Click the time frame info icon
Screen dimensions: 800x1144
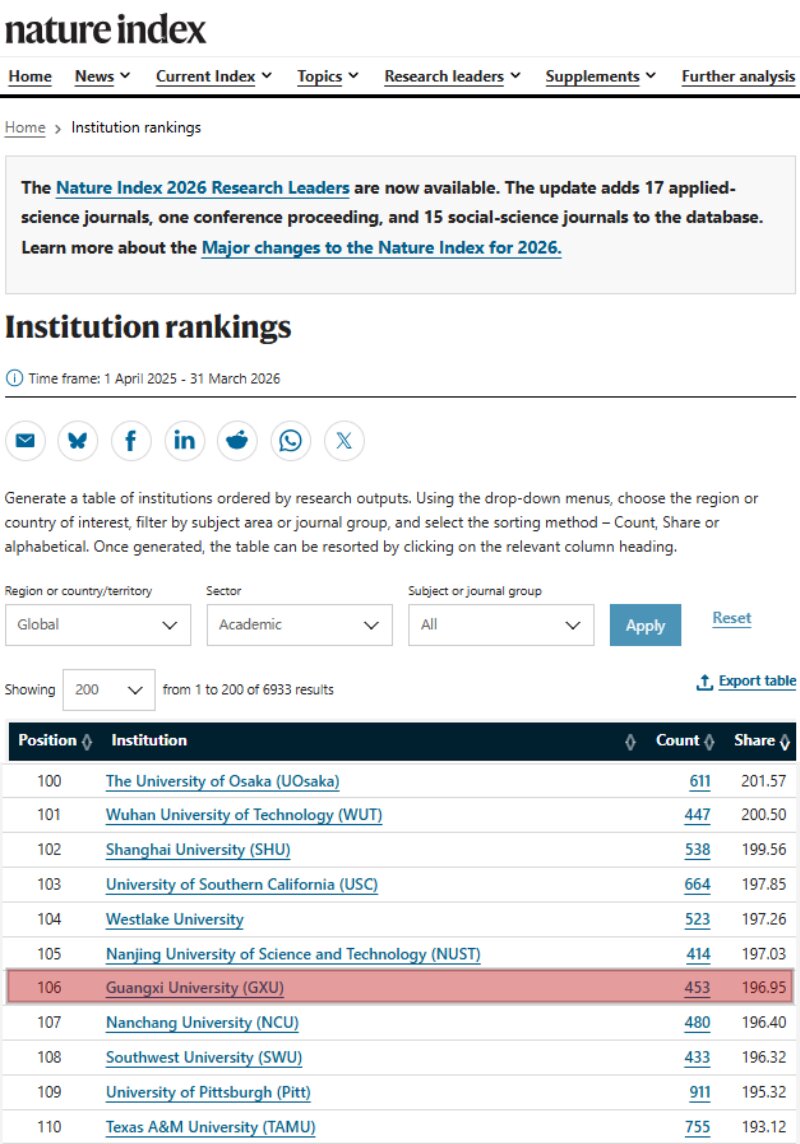tap(14, 378)
